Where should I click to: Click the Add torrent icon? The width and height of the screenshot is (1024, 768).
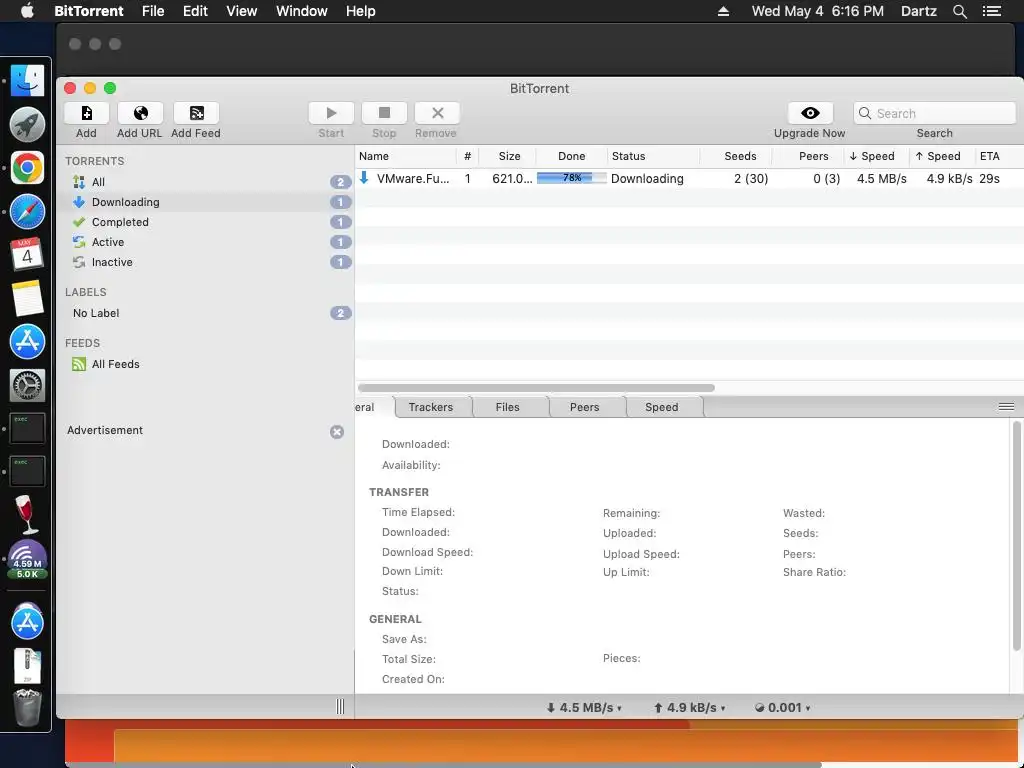86,113
